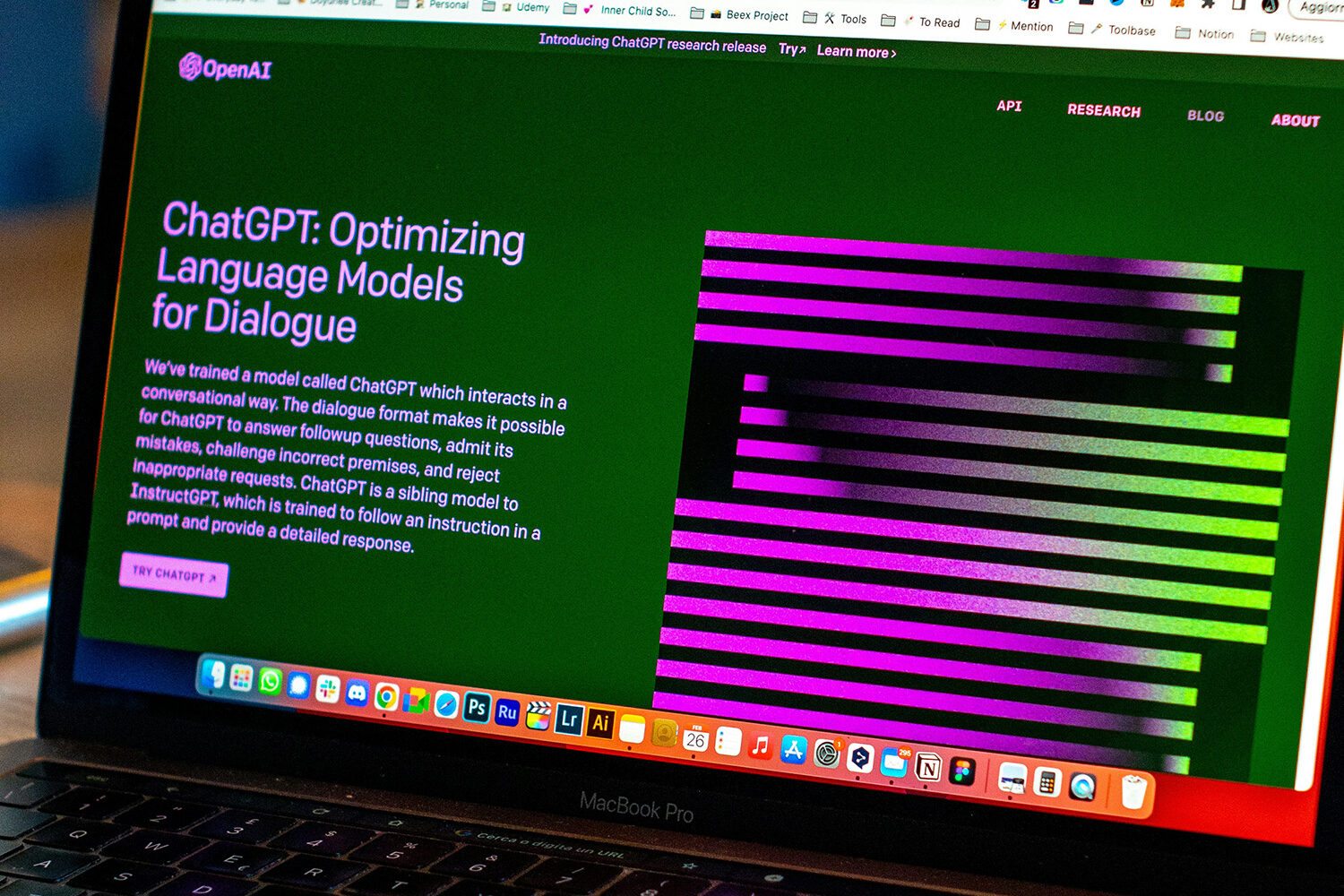
Task: Open the App Store from the dock
Action: (x=794, y=750)
